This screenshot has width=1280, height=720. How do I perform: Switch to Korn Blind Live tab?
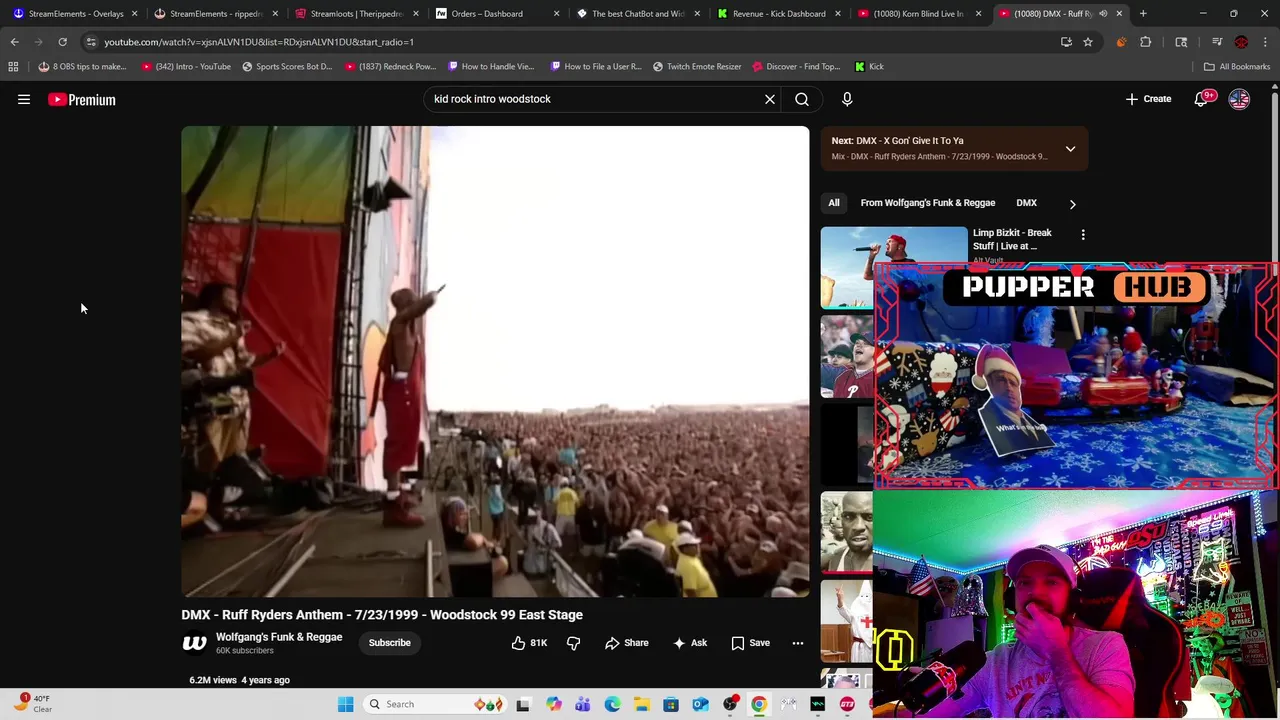coord(918,13)
